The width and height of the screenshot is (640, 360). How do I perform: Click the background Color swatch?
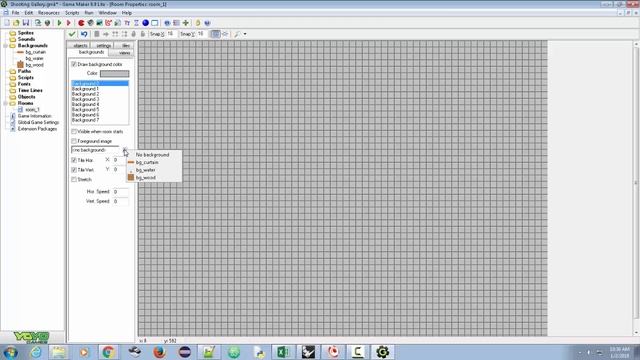pyautogui.click(x=114, y=73)
